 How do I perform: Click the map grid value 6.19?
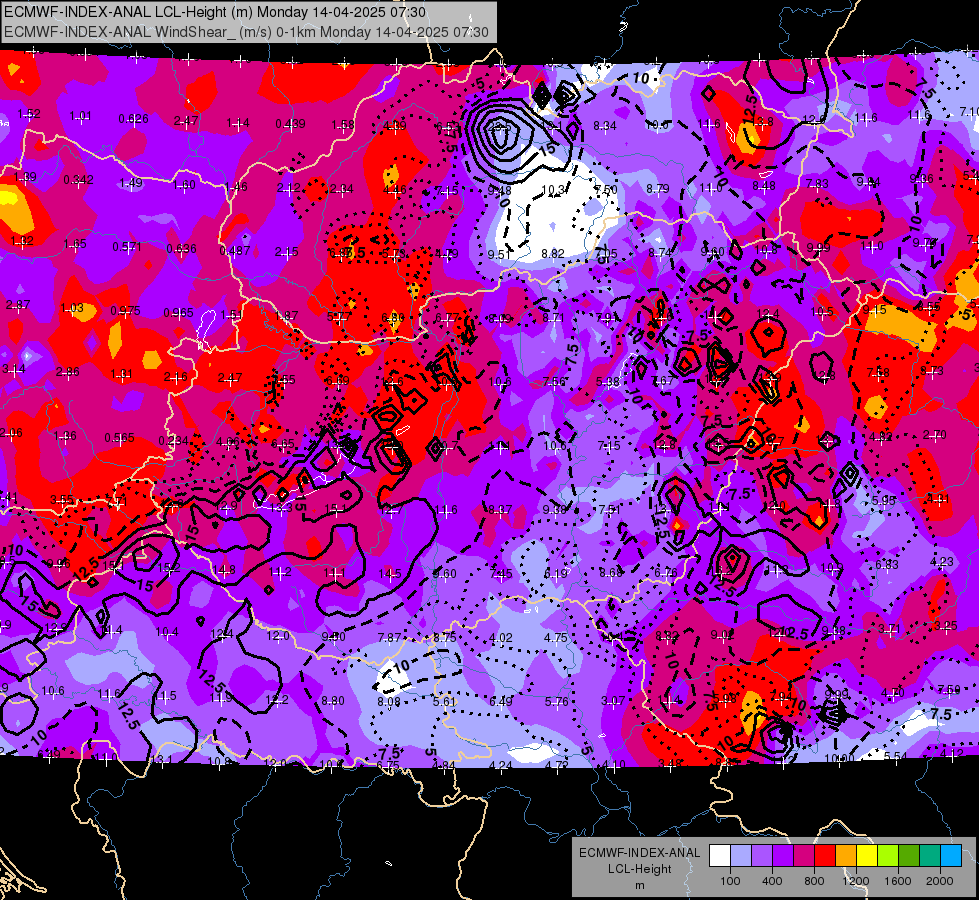tap(555, 573)
